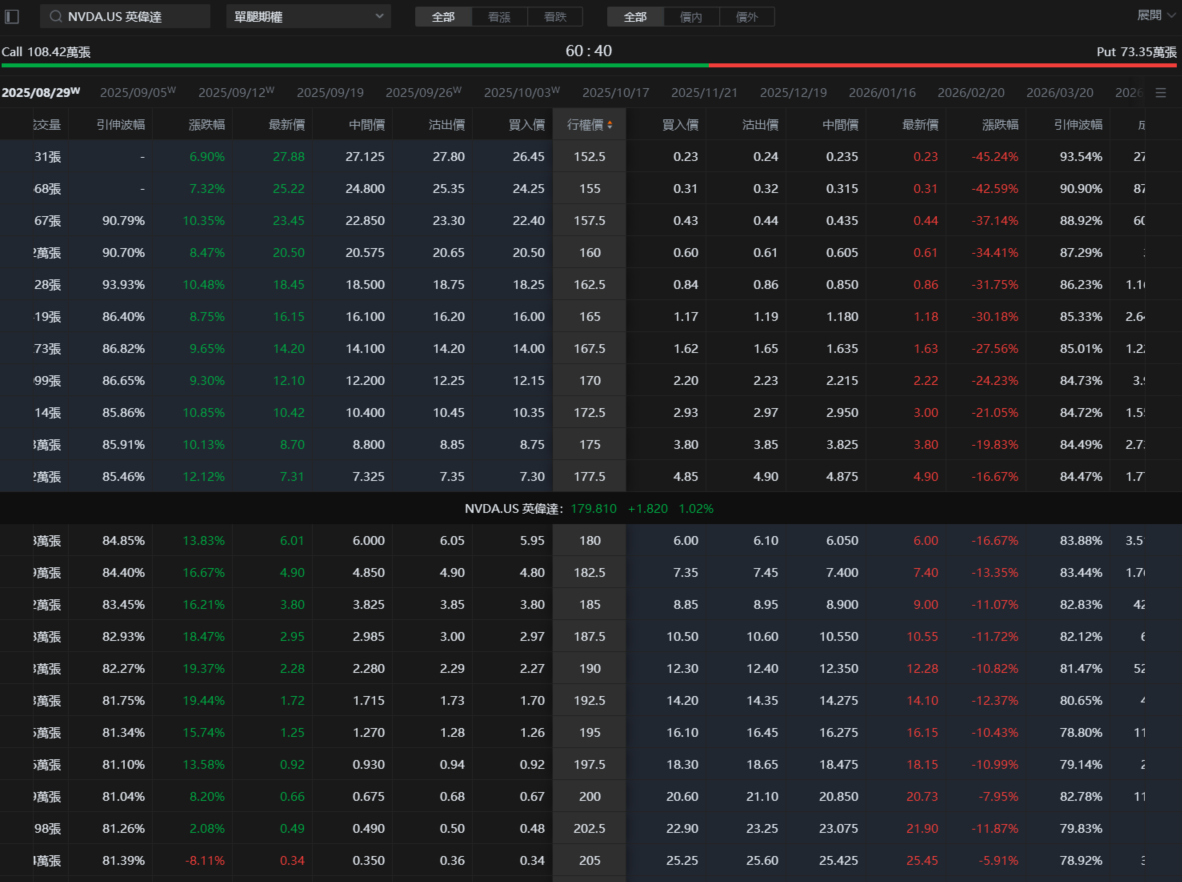Switch to 2025/12/19 expiry tab
The width and height of the screenshot is (1182, 882).
click(x=793, y=93)
